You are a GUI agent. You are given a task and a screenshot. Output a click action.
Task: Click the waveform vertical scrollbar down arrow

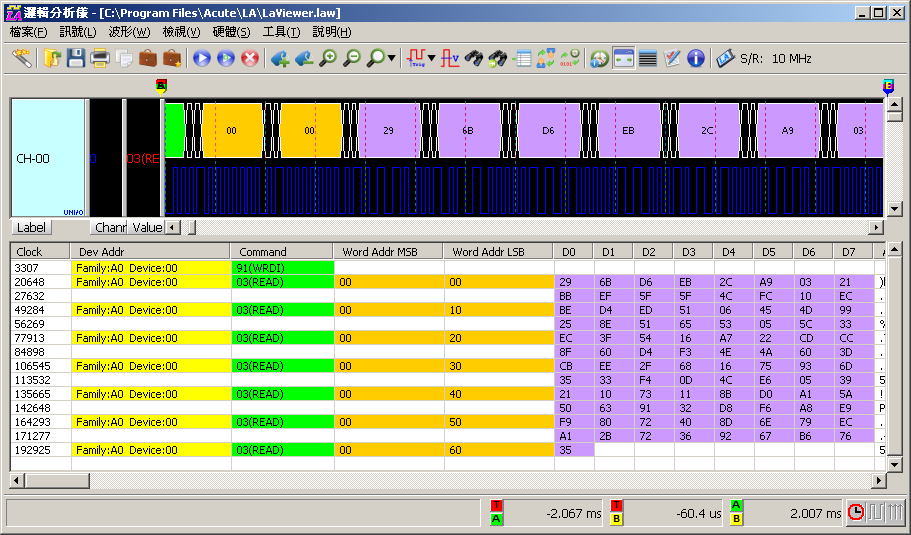click(x=894, y=209)
